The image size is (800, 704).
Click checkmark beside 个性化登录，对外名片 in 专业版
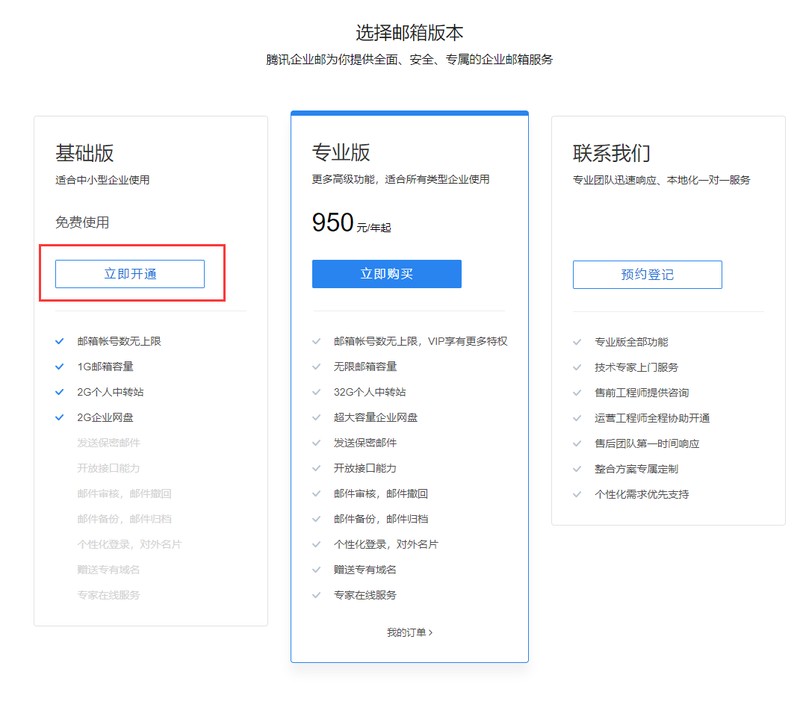[316, 544]
